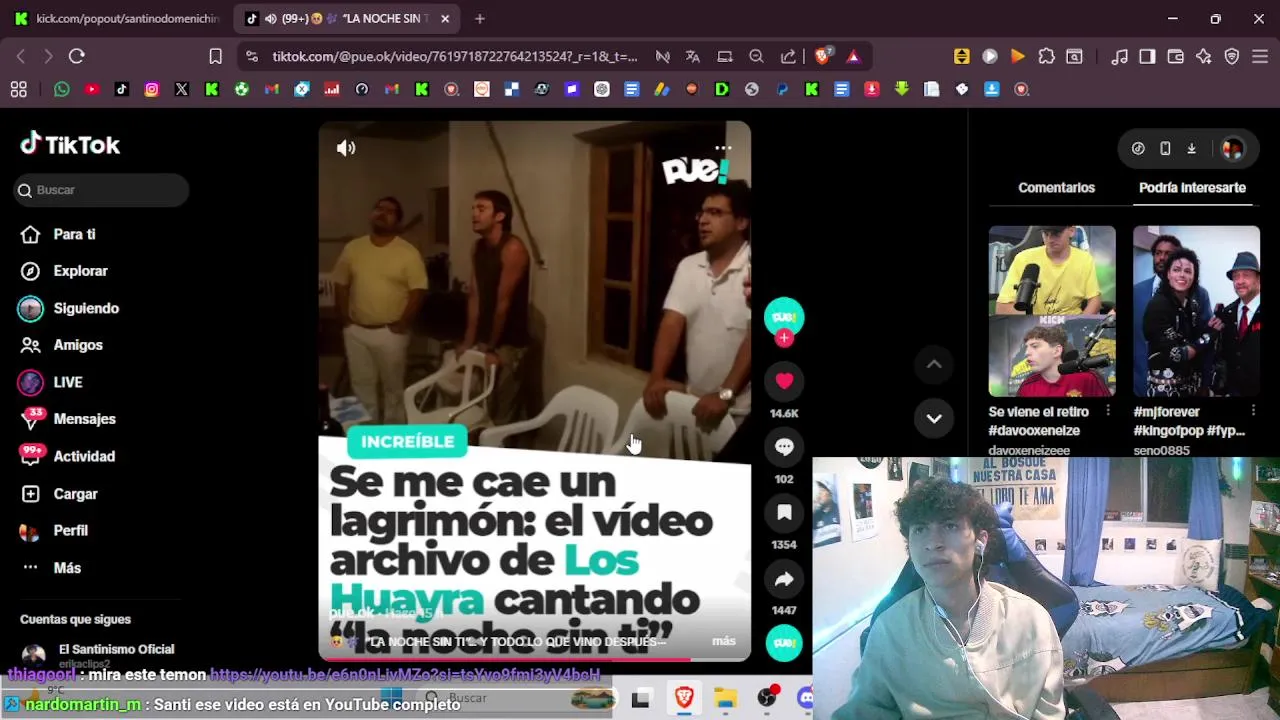Open Brave browser from the taskbar

[684, 698]
